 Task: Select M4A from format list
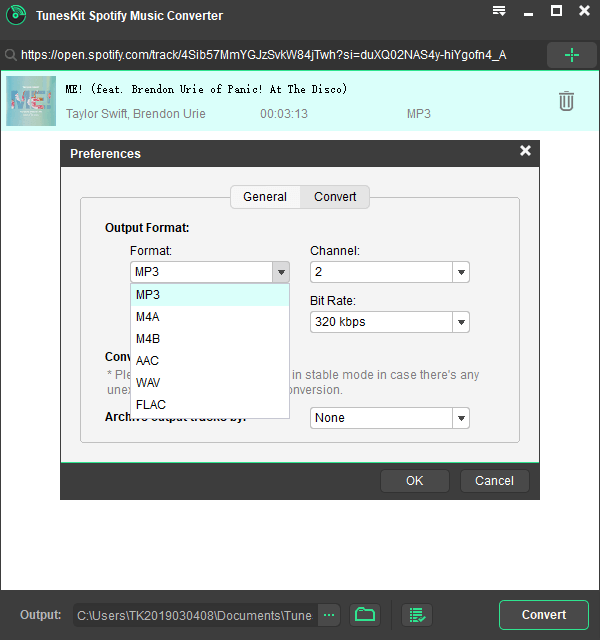tap(210, 317)
